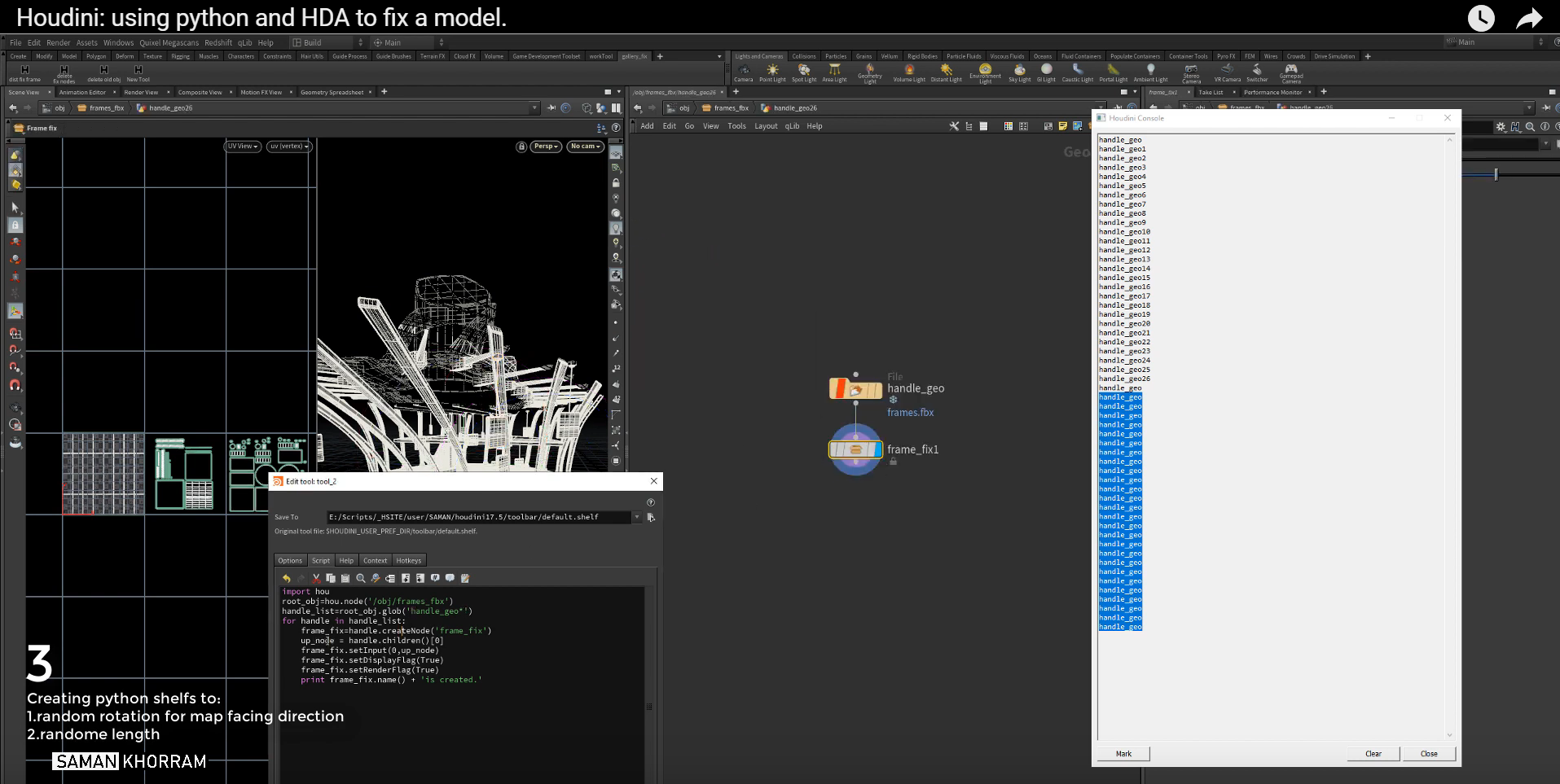
Task: Toggle the viewport camera lock icon
Action: [x=521, y=147]
